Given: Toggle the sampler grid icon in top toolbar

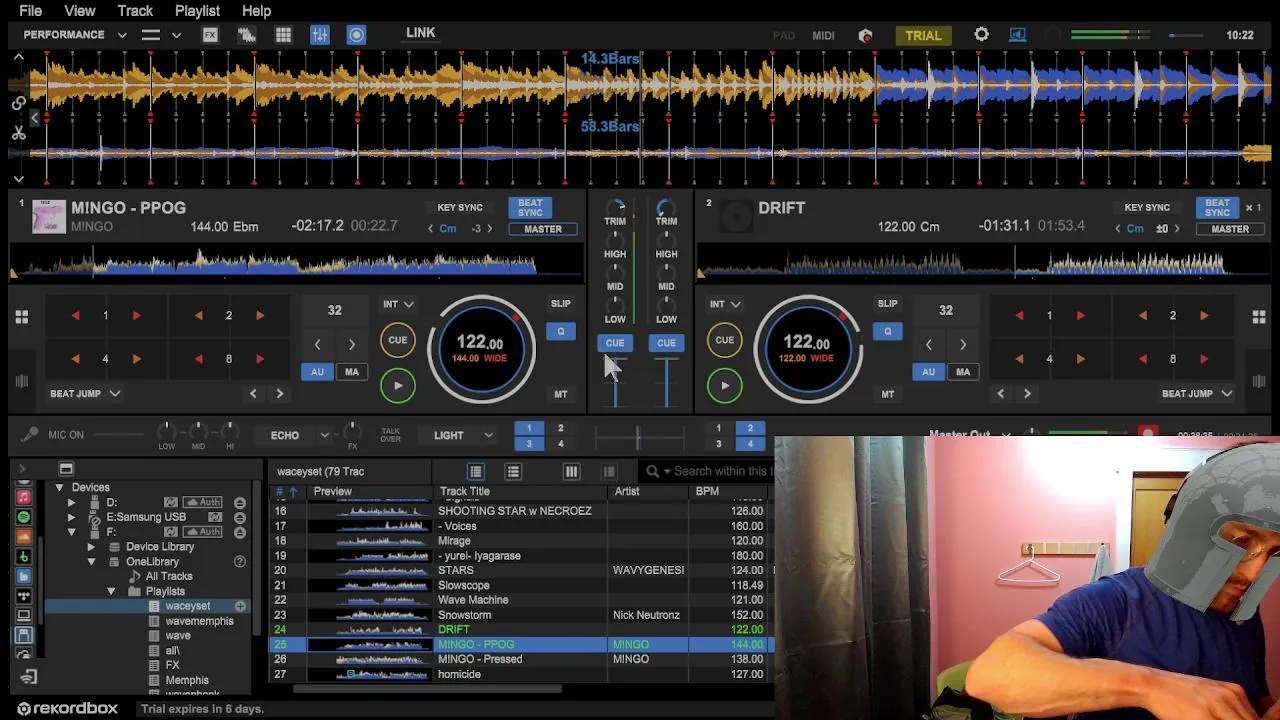Looking at the screenshot, I should 283,35.
